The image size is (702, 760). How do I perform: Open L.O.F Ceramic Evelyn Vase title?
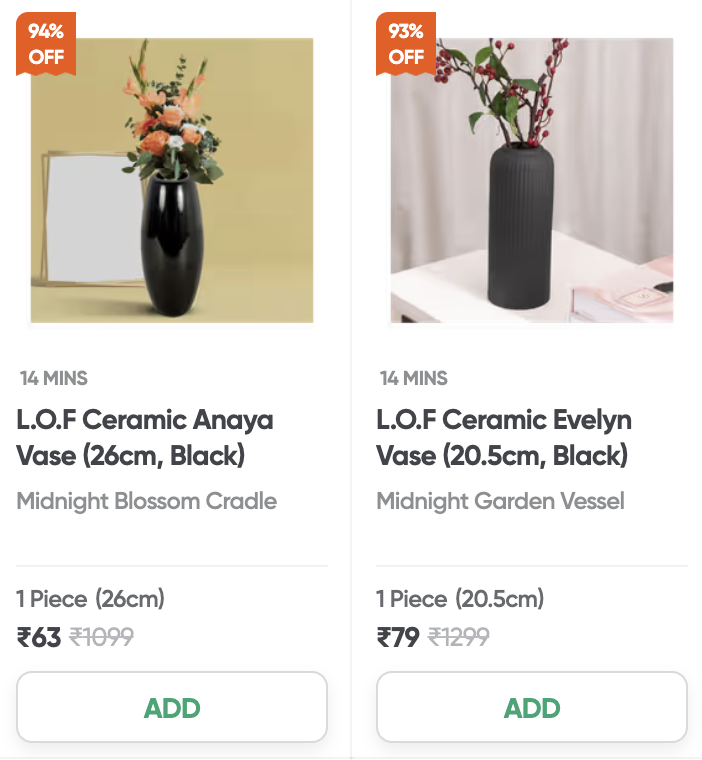click(504, 437)
